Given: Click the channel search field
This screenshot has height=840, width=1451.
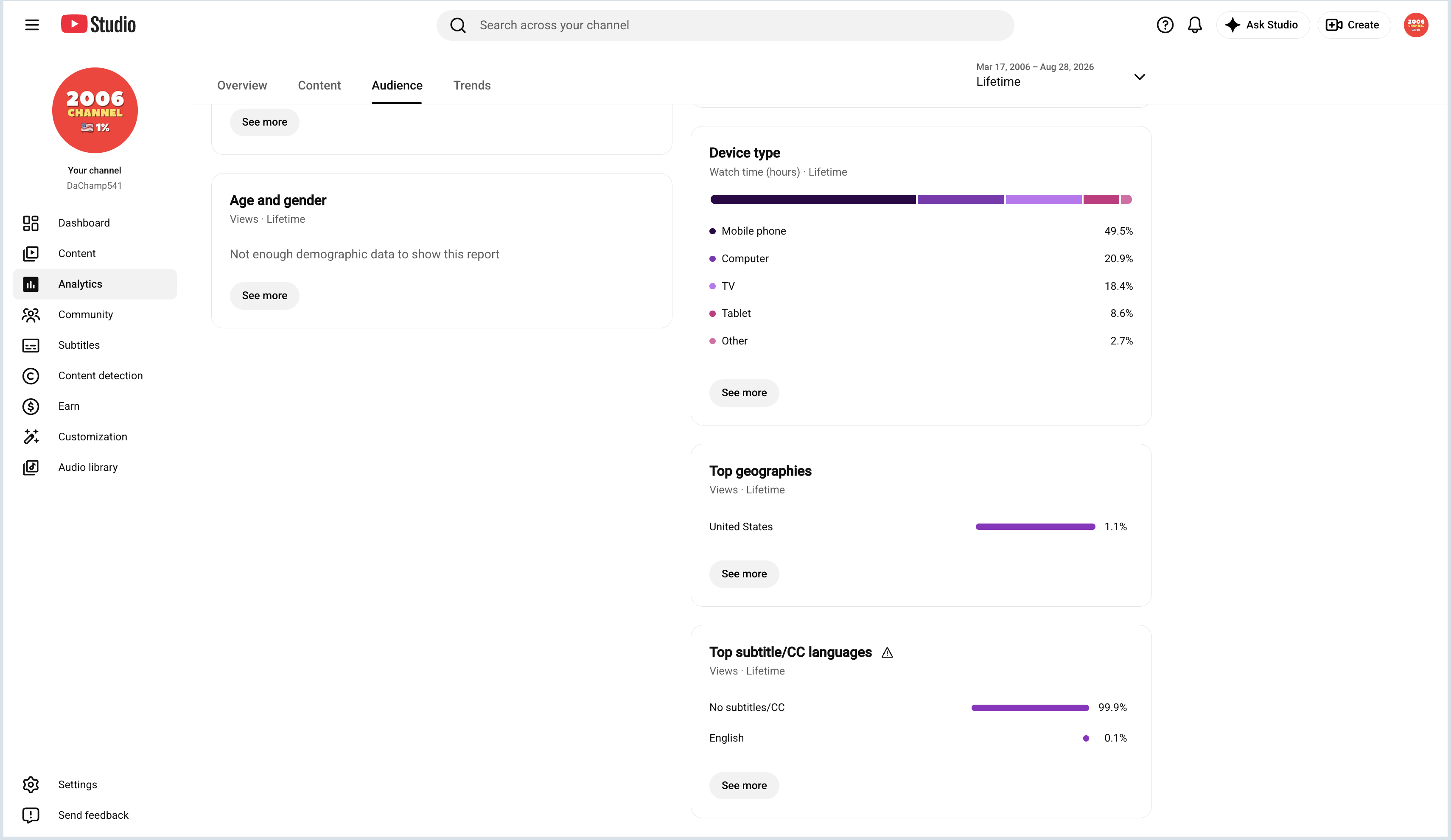Looking at the screenshot, I should (725, 25).
